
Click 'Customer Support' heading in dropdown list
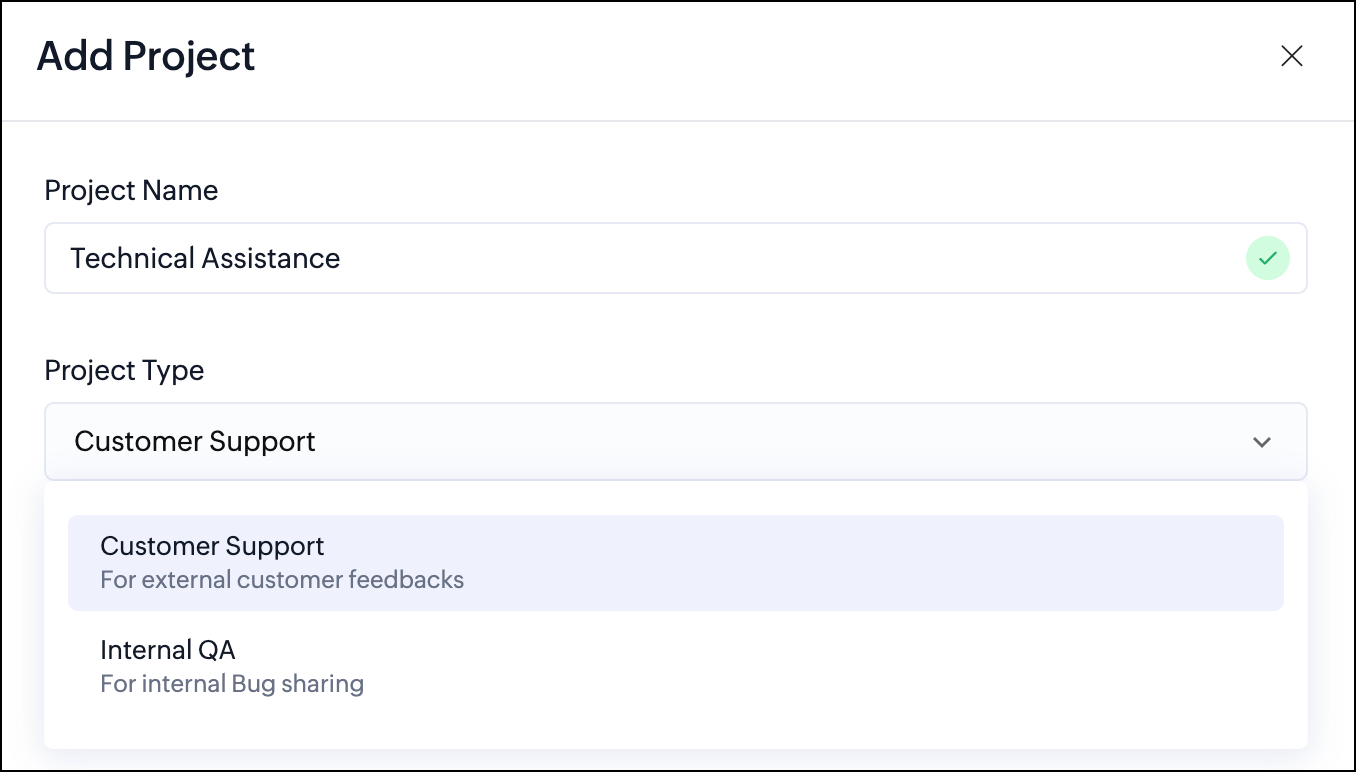pyautogui.click(x=212, y=546)
